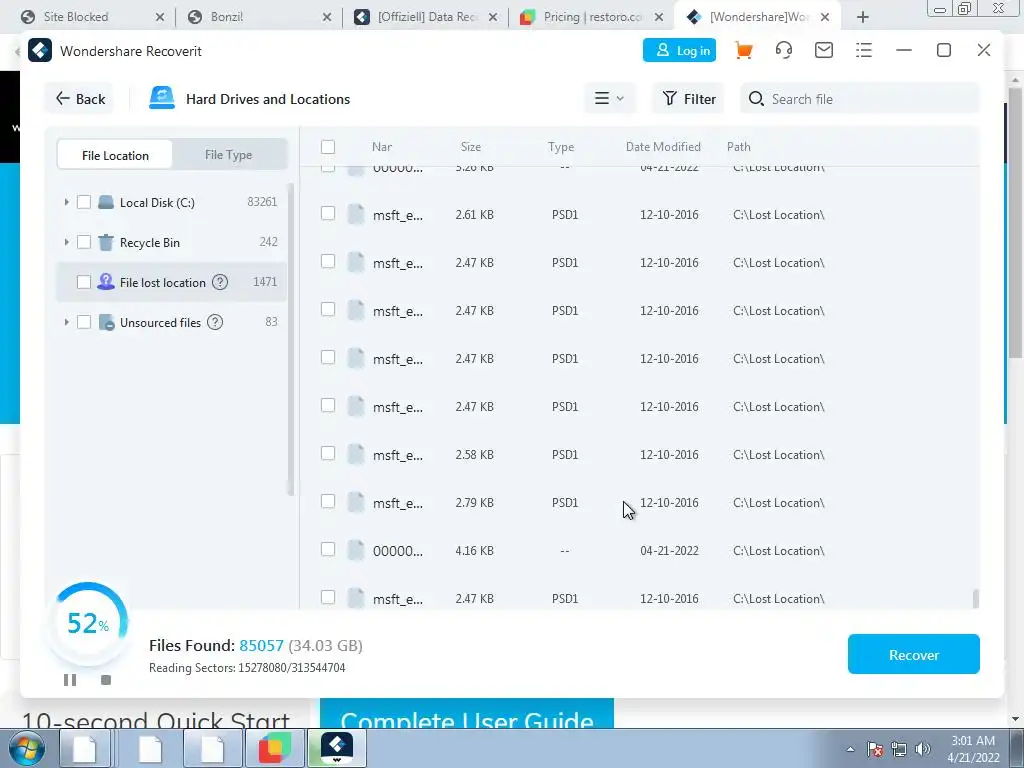Click the volume speaker tray icon

923,749
